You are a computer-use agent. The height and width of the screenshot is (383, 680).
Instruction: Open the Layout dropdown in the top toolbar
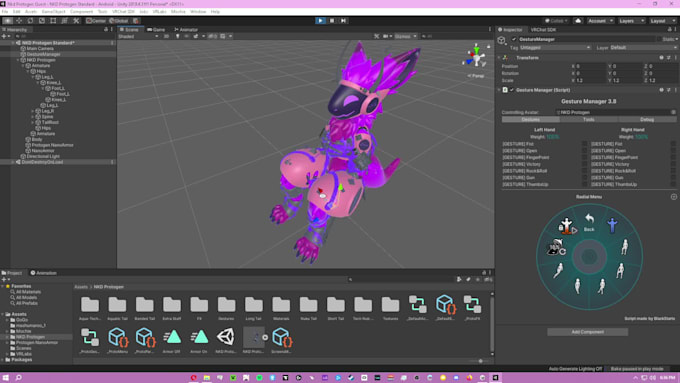(662, 21)
